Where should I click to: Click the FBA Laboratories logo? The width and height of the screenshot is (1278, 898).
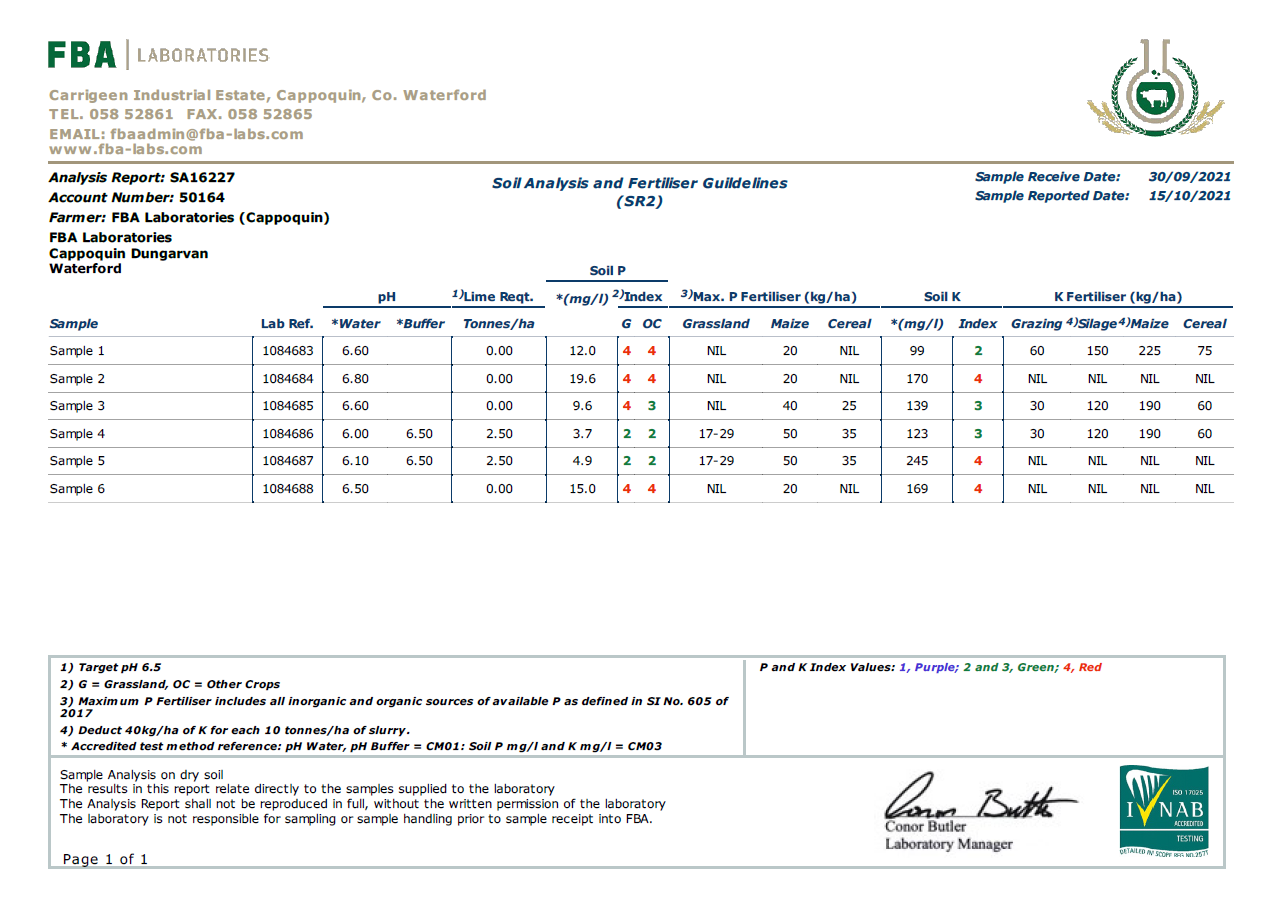tap(158, 55)
